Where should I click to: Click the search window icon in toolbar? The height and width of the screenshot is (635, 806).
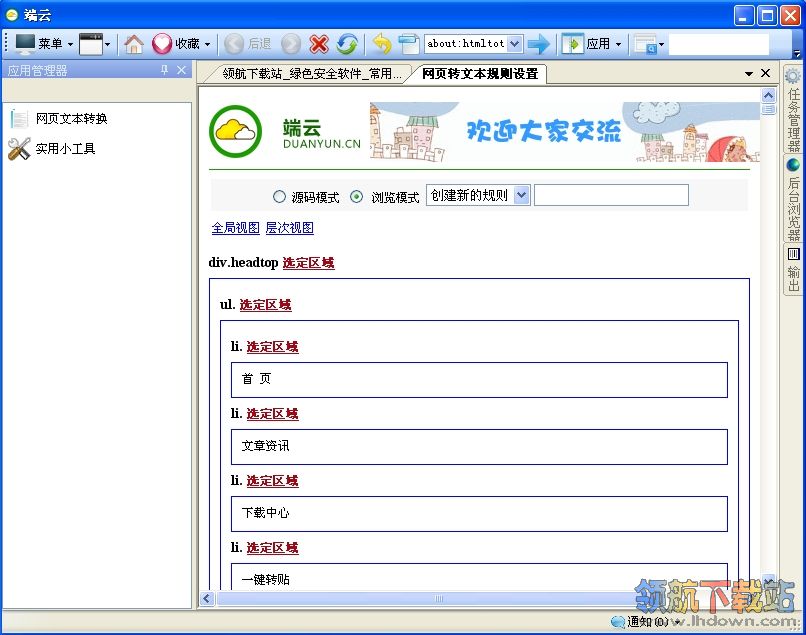pos(645,44)
